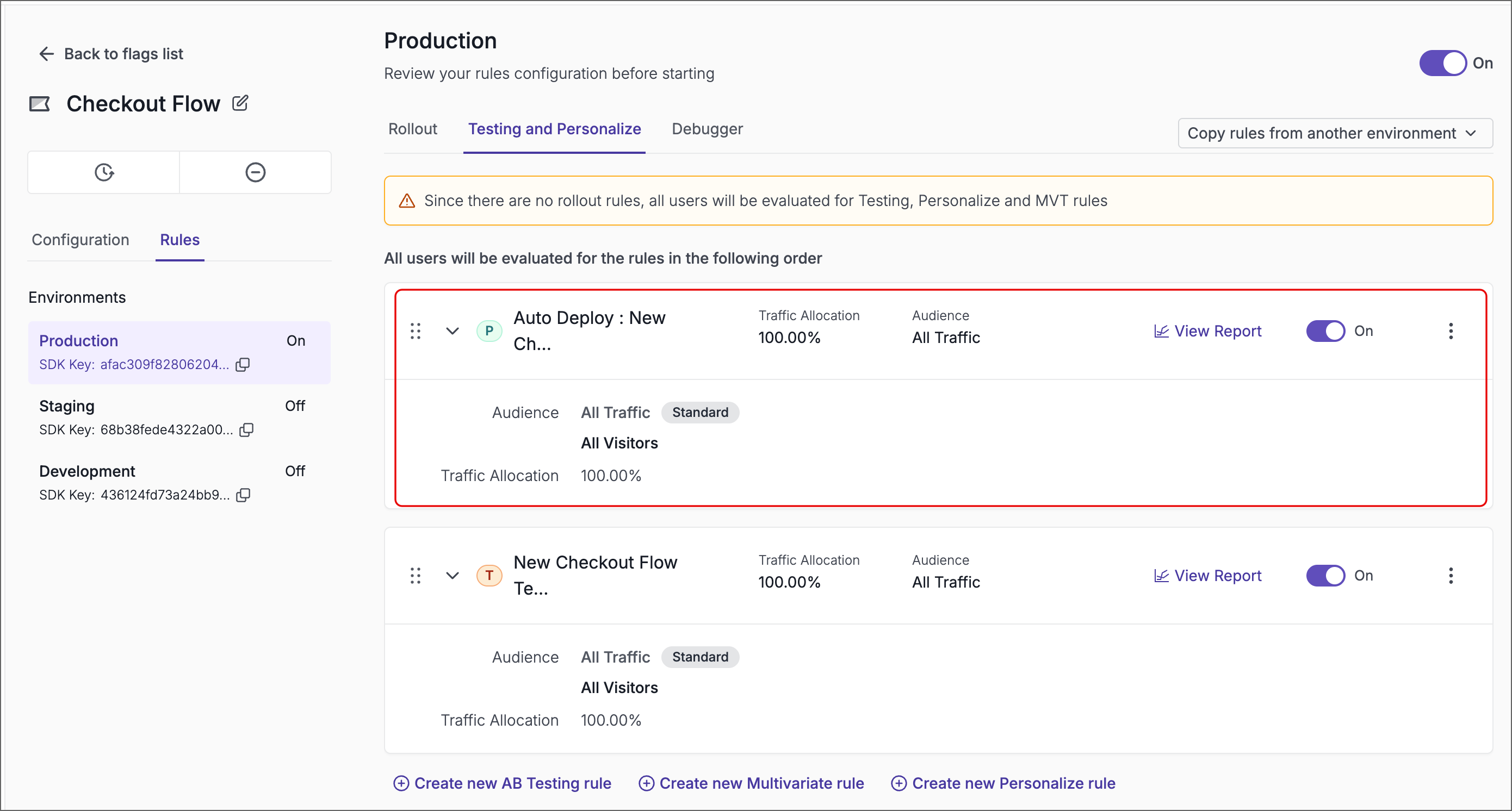Click drag handle of New Checkout Flow rule

click(x=416, y=576)
